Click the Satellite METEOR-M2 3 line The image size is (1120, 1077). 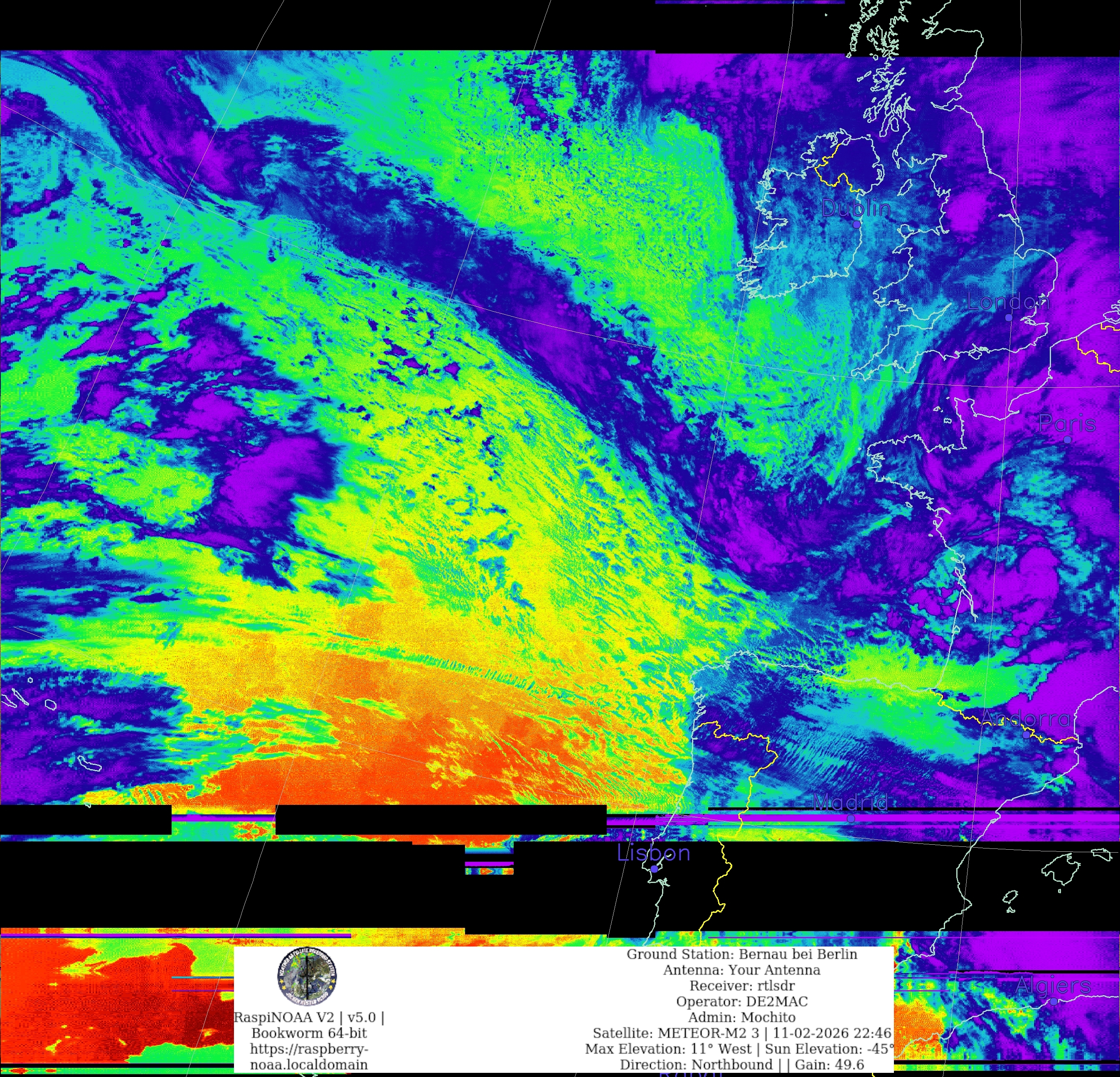(x=742, y=1033)
